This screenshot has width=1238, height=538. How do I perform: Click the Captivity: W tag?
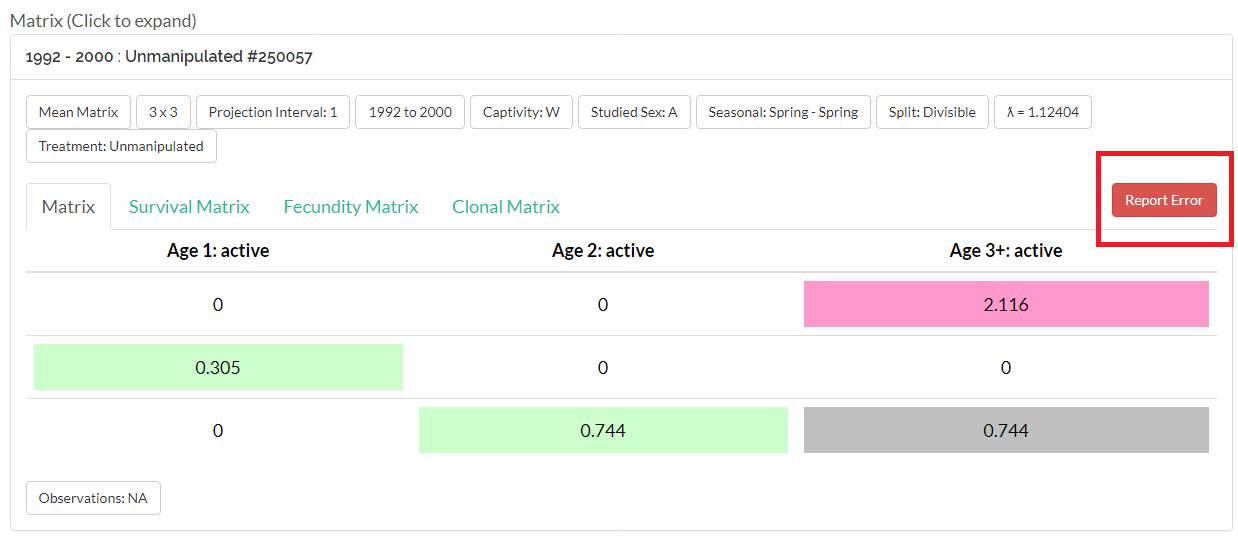(x=521, y=112)
